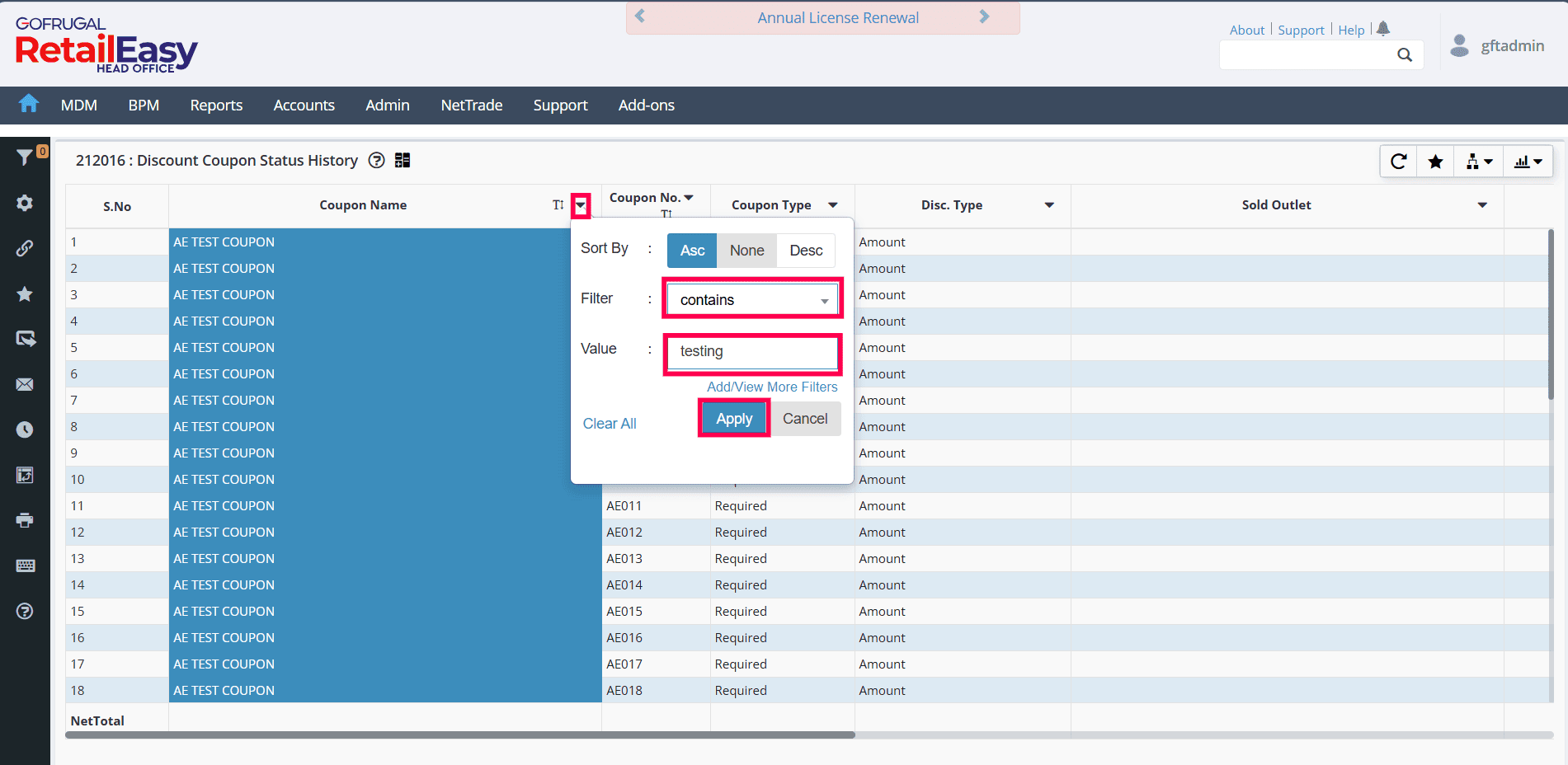
Task: Set sort order to None
Action: pos(746,251)
